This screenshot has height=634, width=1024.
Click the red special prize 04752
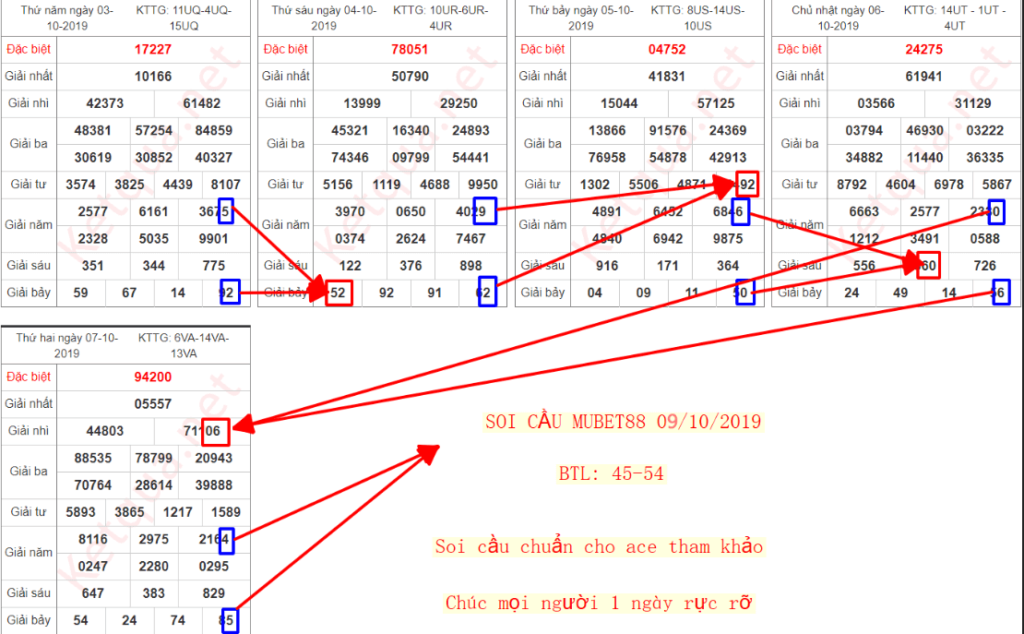point(666,48)
